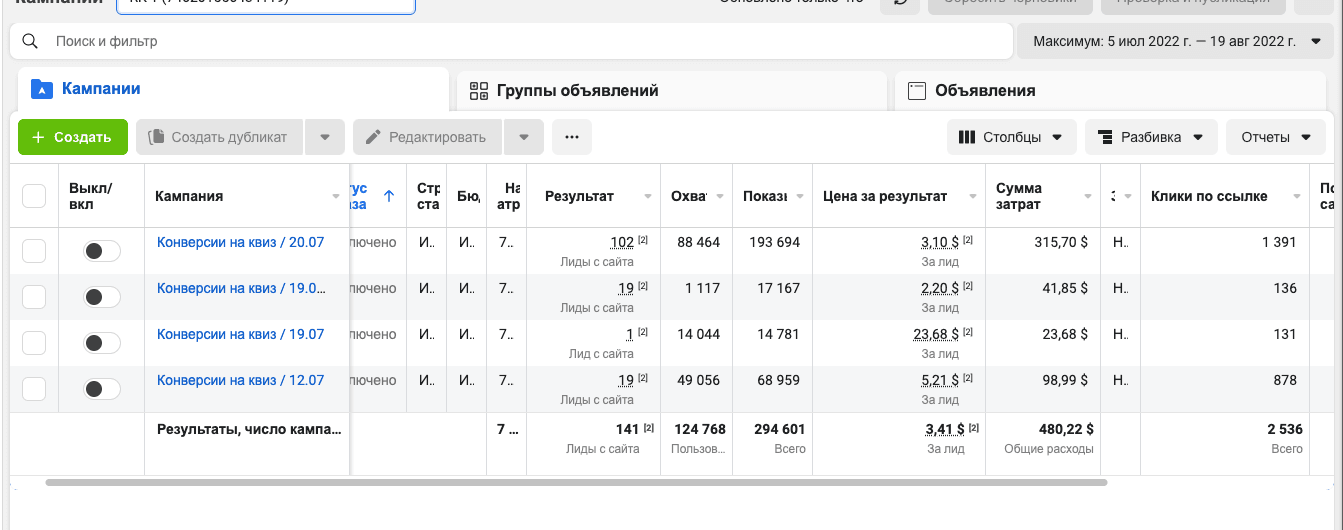Check the select-all header checkbox
This screenshot has height=530, width=1343.
coord(34,196)
